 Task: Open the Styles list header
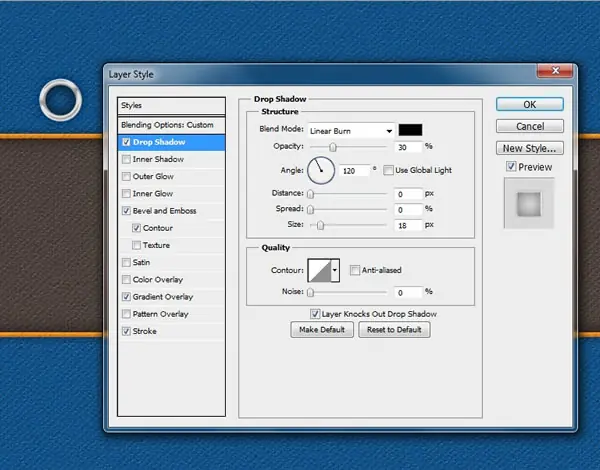[x=171, y=106]
